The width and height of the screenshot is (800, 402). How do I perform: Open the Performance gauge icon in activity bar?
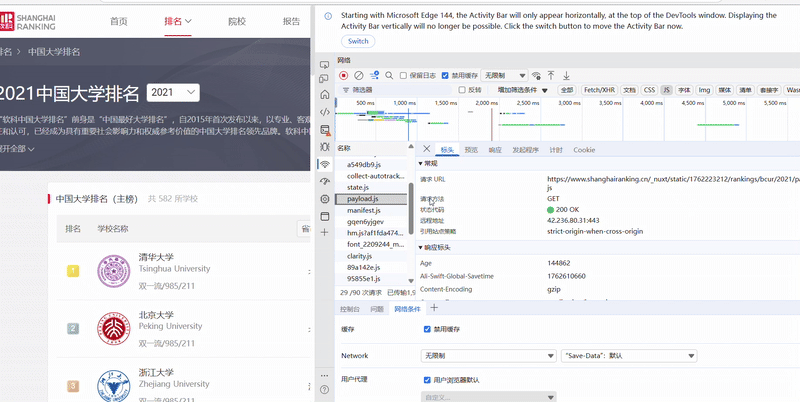pyautogui.click(x=324, y=182)
